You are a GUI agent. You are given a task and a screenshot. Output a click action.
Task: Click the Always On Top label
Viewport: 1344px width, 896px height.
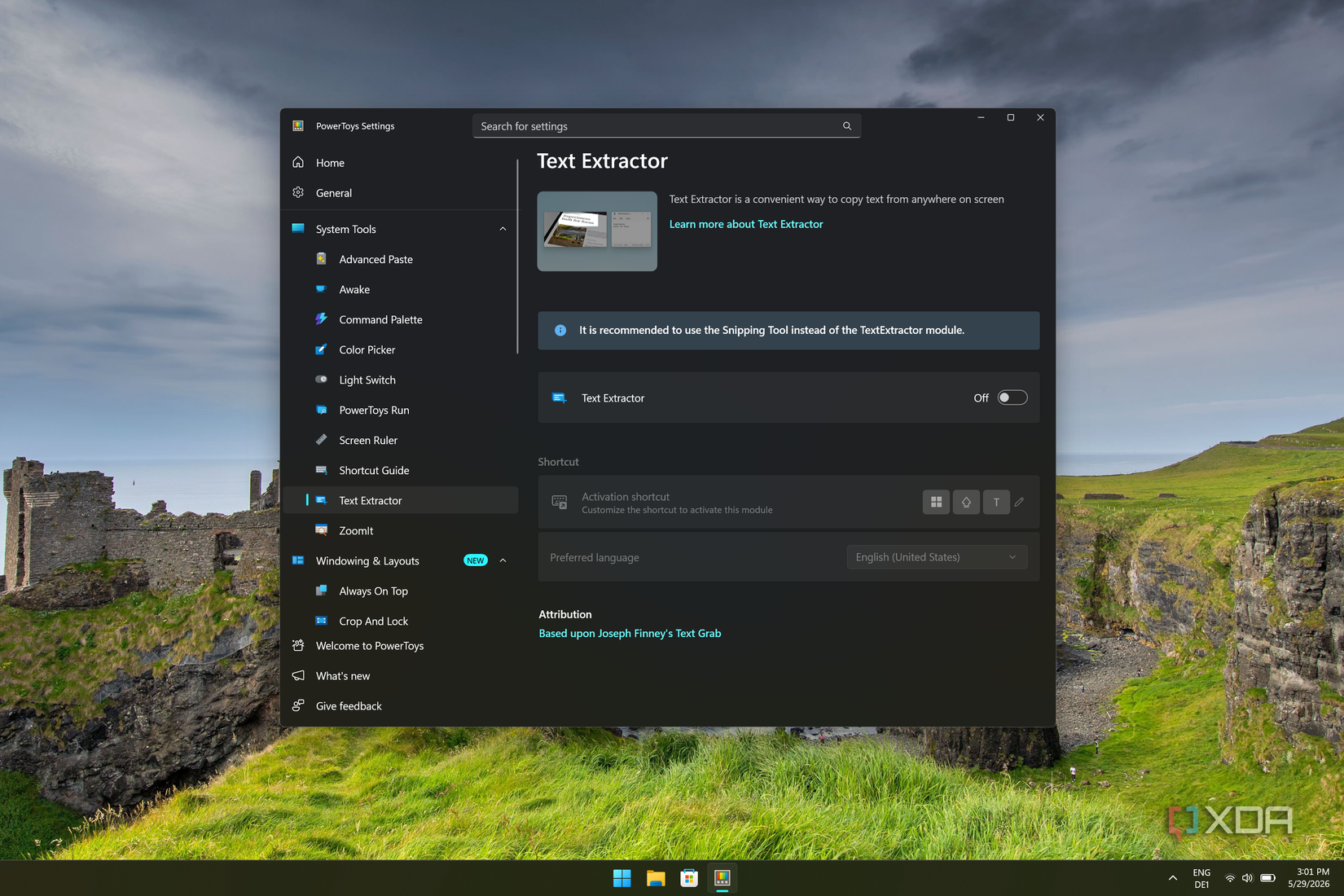coord(373,591)
